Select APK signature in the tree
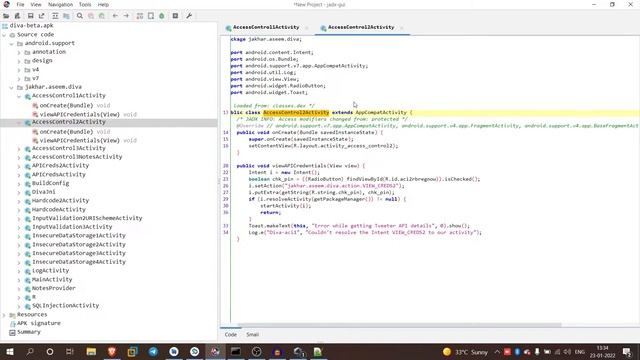The height and width of the screenshot is (360, 640). tap(39, 323)
